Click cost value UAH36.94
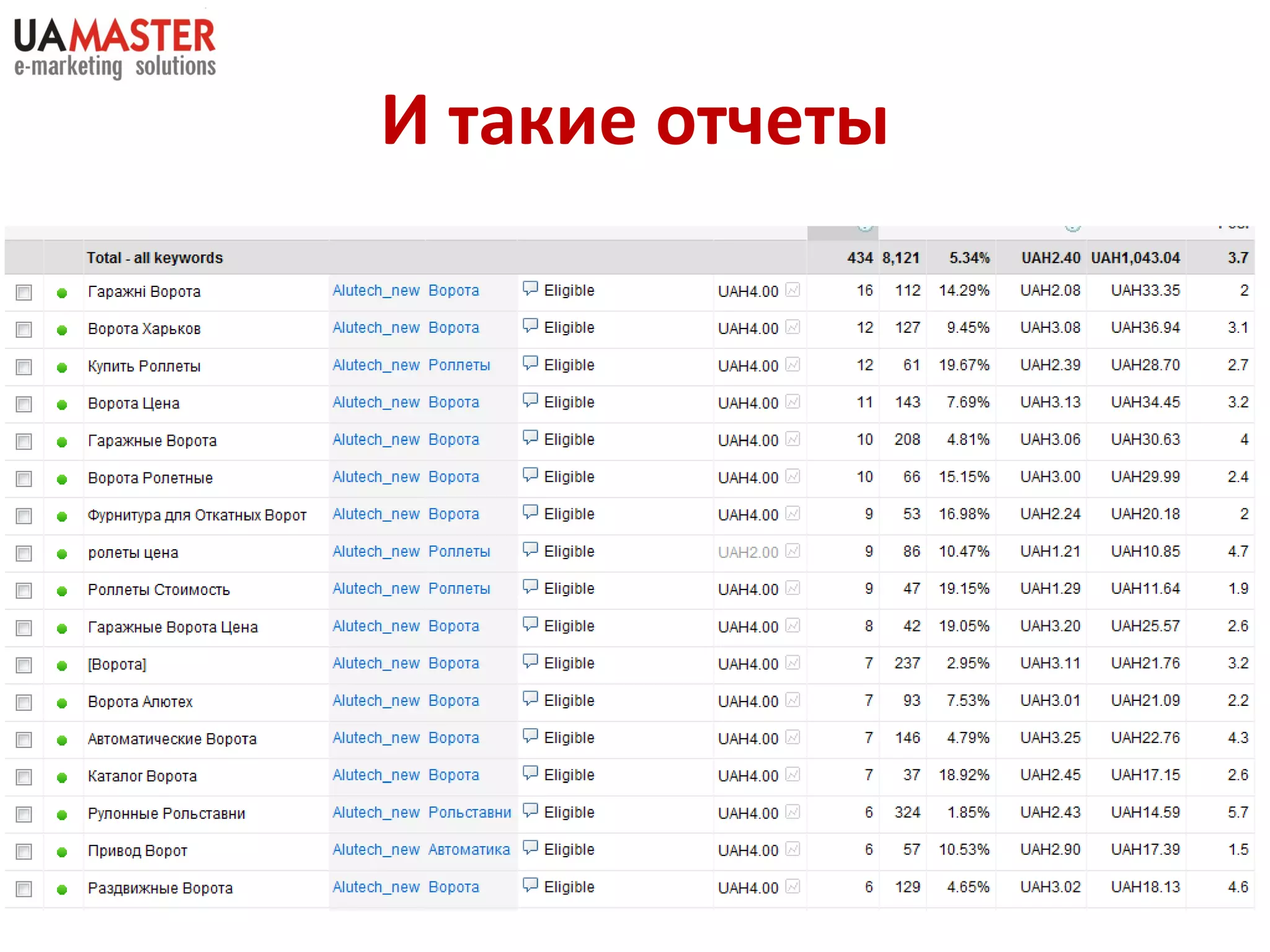Image resolution: width=1270 pixels, height=952 pixels. point(1145,328)
